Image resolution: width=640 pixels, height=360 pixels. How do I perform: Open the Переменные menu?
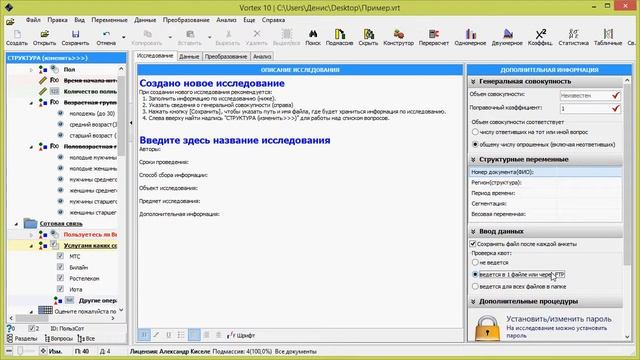pos(109,20)
